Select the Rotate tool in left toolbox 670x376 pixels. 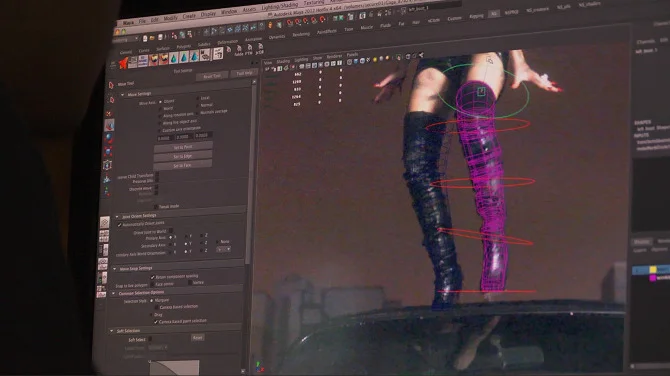coord(109,139)
